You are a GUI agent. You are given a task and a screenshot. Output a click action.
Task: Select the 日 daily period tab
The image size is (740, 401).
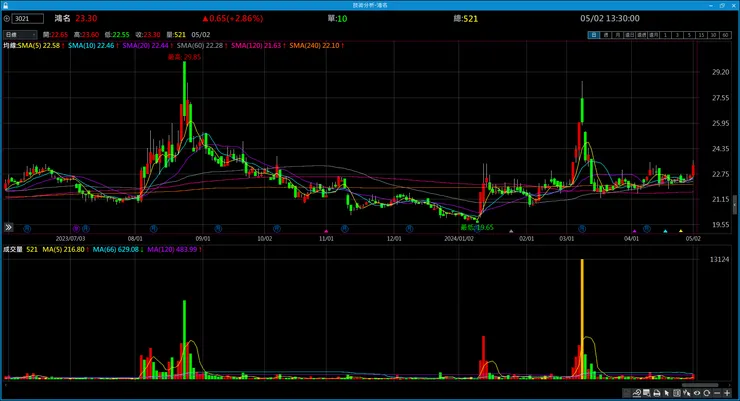tap(594, 35)
